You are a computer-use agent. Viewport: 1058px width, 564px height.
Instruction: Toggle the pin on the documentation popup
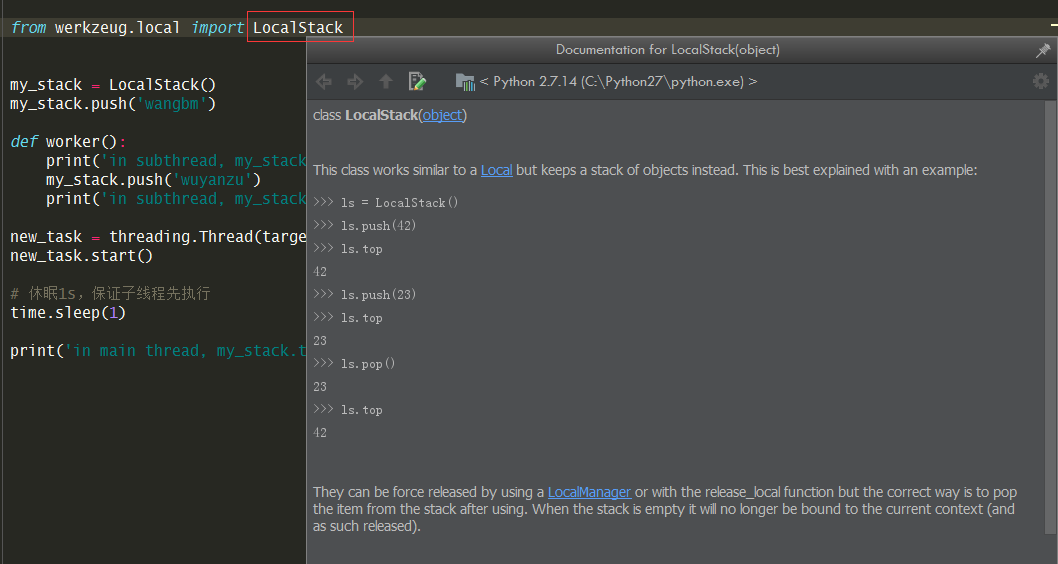(1043, 50)
